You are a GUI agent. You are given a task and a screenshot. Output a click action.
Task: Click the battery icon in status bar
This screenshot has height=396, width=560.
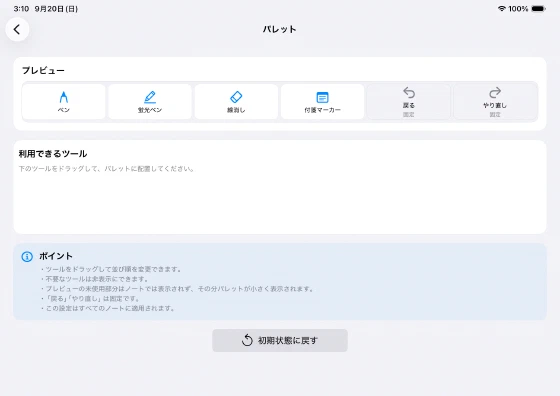(x=539, y=9)
